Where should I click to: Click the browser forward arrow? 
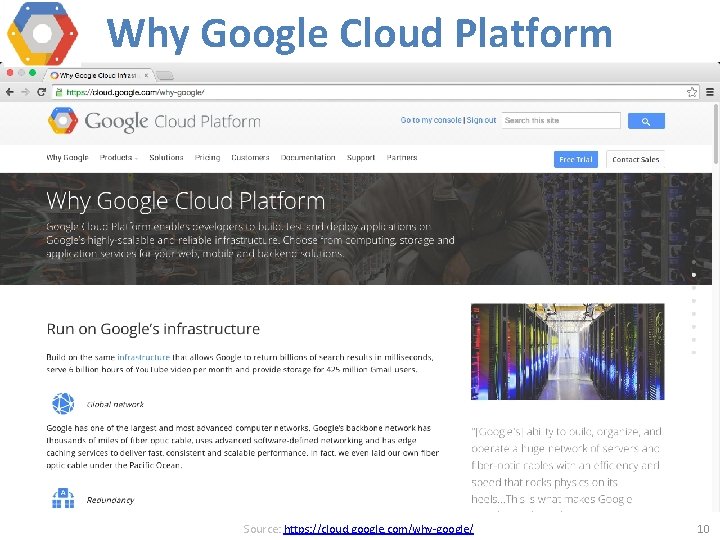point(25,92)
